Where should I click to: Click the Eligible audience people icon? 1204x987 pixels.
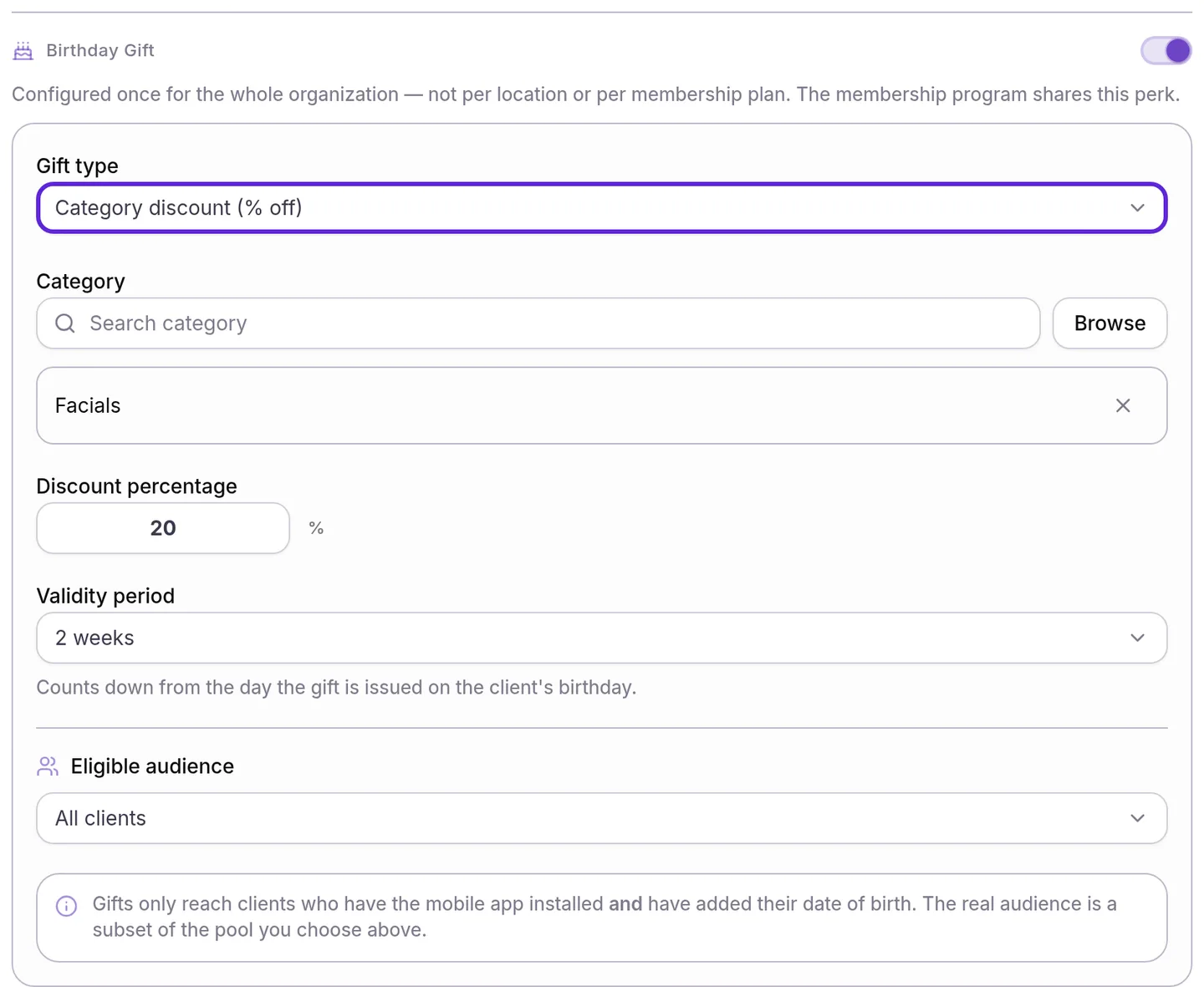(x=48, y=766)
